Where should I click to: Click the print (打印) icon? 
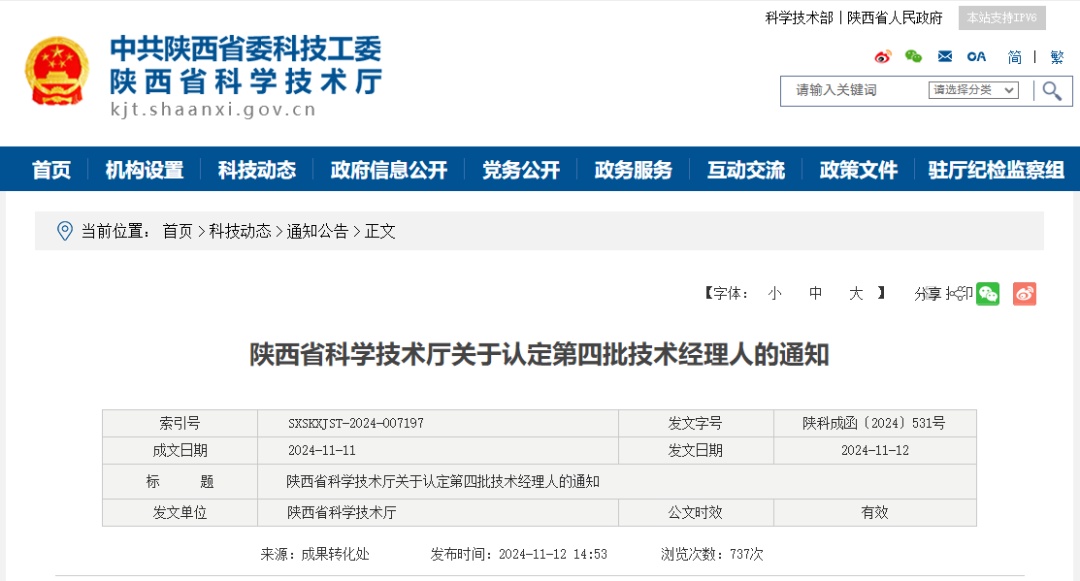pos(959,294)
